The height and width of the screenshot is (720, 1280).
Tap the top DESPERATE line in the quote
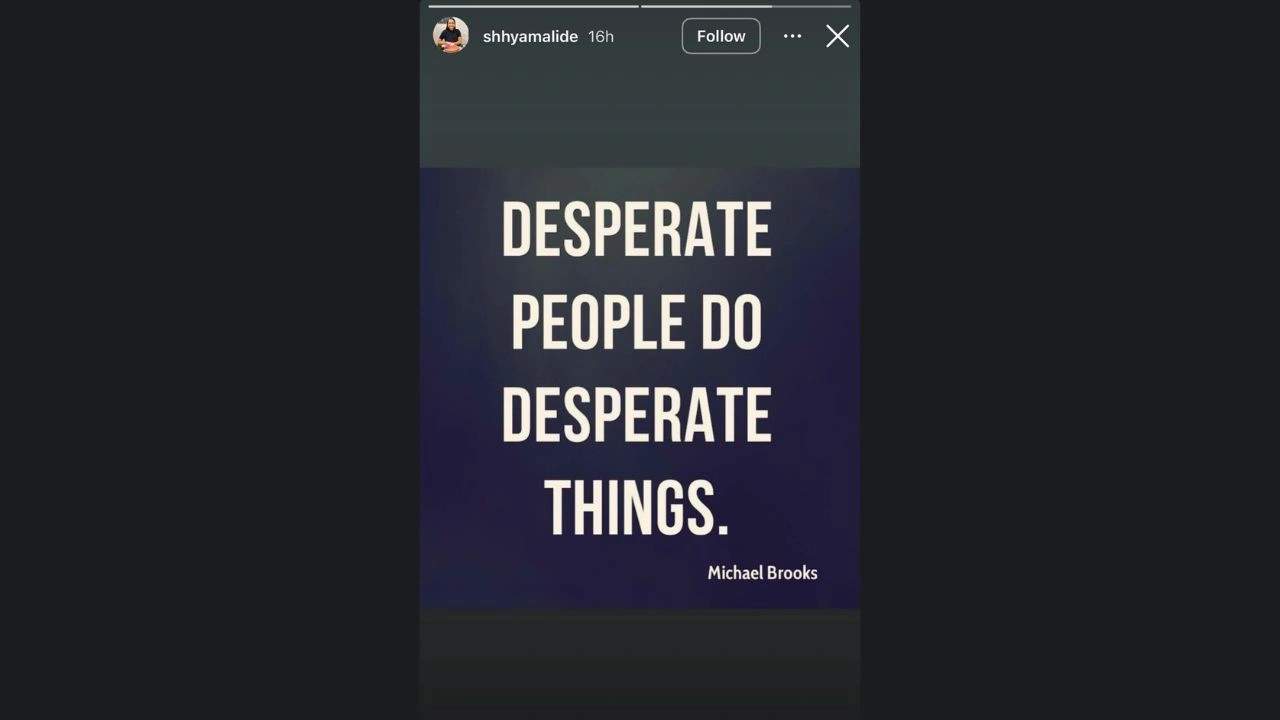point(637,229)
